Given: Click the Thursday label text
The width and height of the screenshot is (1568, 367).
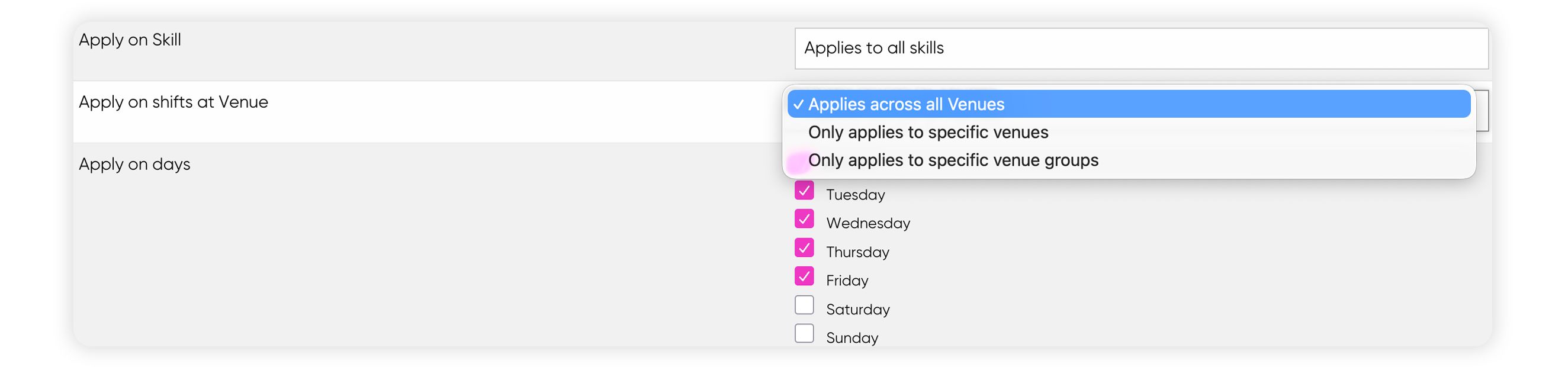Looking at the screenshot, I should (x=857, y=252).
